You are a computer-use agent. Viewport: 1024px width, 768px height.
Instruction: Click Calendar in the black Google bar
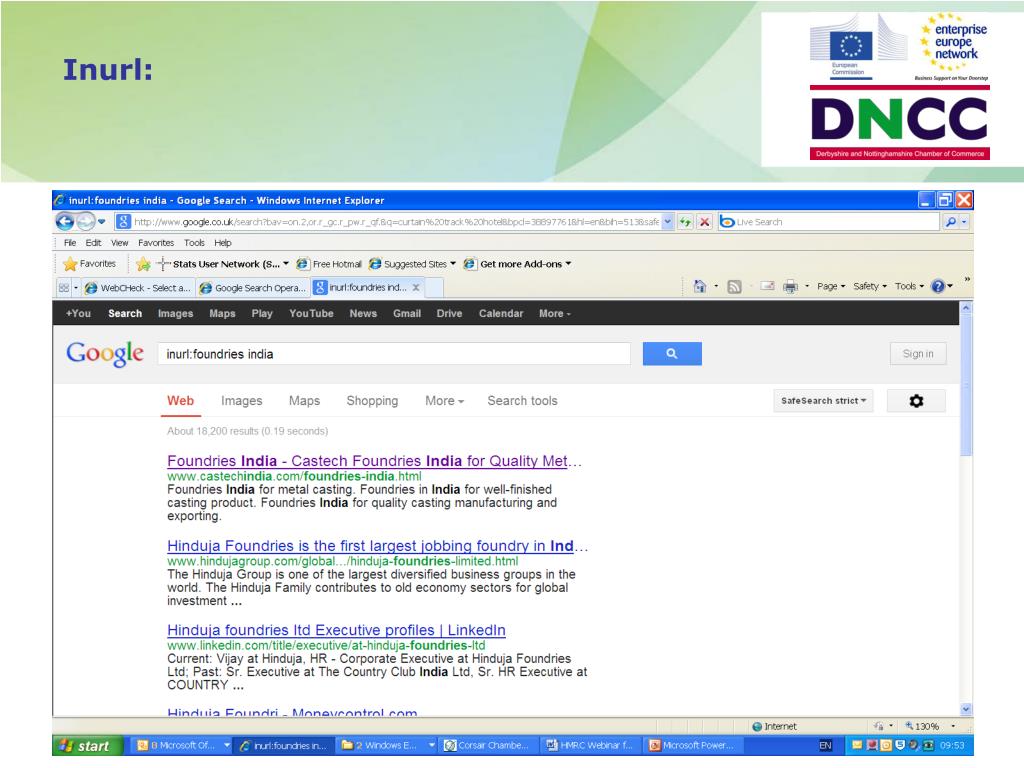(x=501, y=313)
